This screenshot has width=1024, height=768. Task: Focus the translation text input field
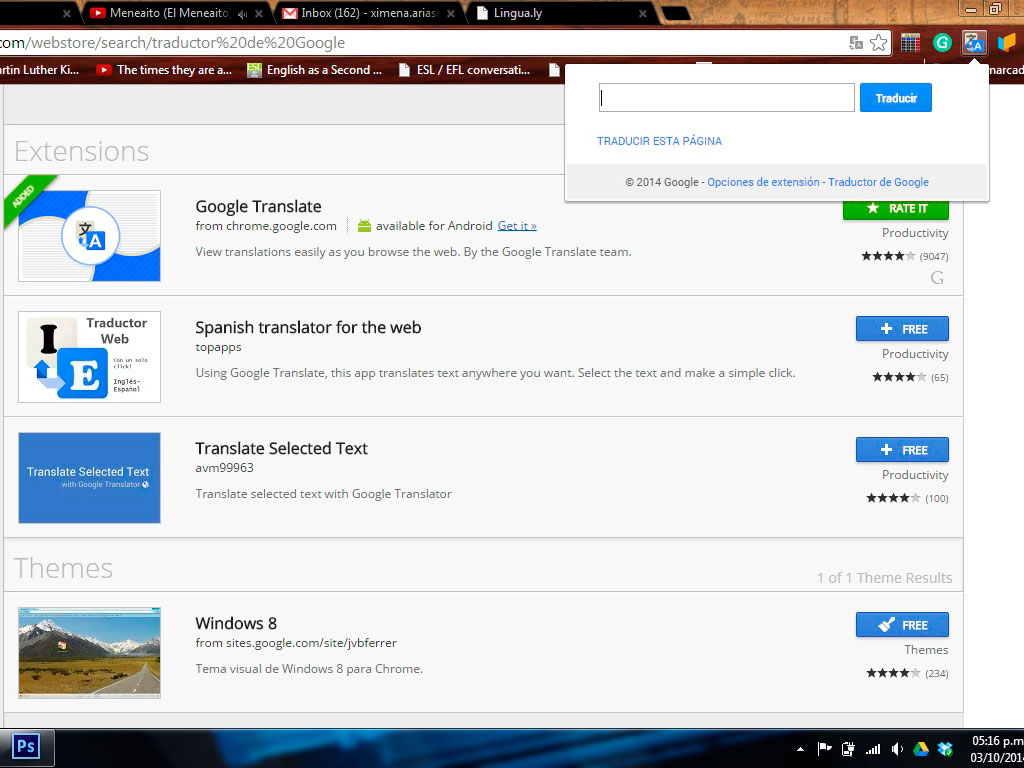click(726, 98)
